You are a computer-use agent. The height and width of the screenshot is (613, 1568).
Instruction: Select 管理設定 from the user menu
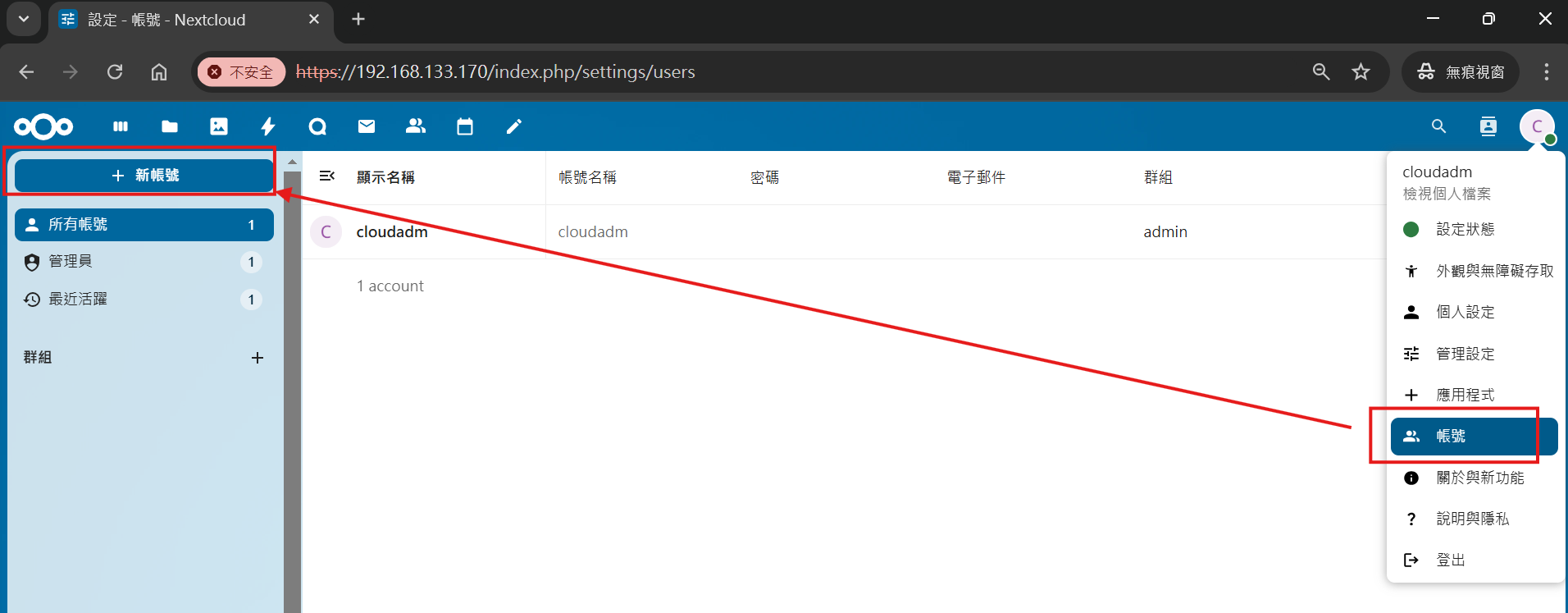pyautogui.click(x=1465, y=354)
